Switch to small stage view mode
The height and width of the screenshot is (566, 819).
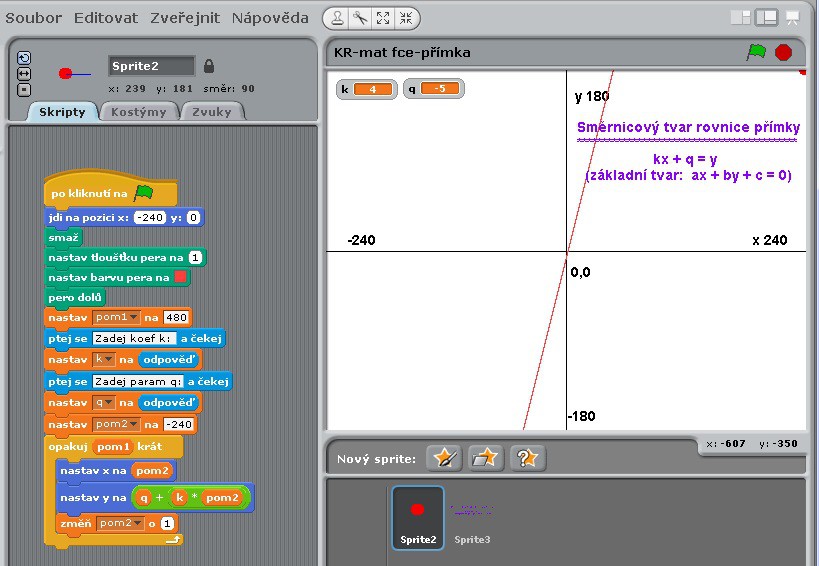pyautogui.click(x=741, y=17)
